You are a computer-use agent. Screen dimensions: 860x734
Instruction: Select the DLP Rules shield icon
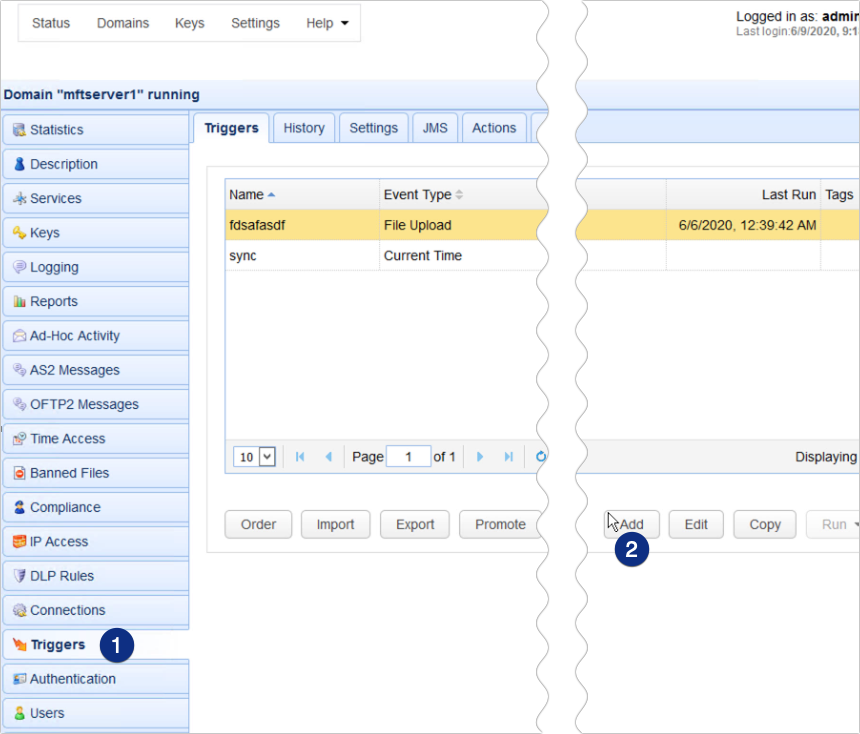coord(18,575)
